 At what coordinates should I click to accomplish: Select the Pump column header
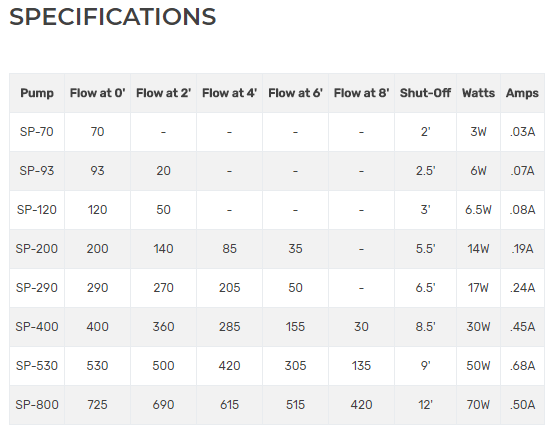pyautogui.click(x=37, y=93)
